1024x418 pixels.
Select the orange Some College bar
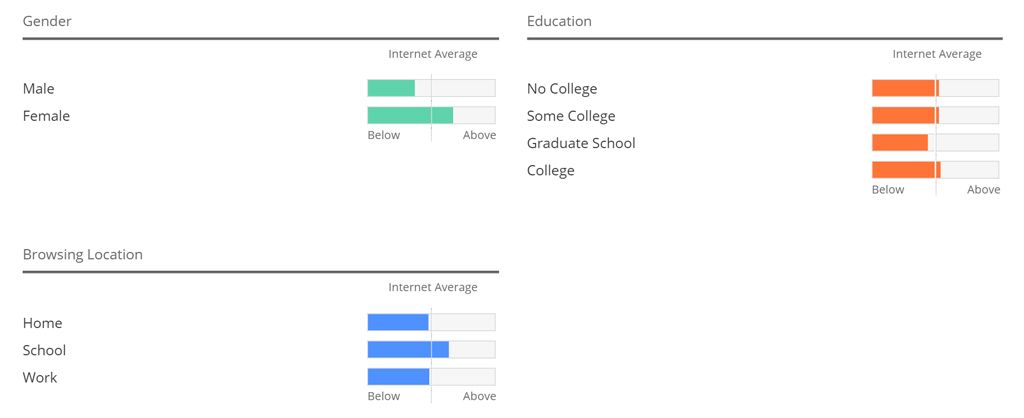point(905,116)
